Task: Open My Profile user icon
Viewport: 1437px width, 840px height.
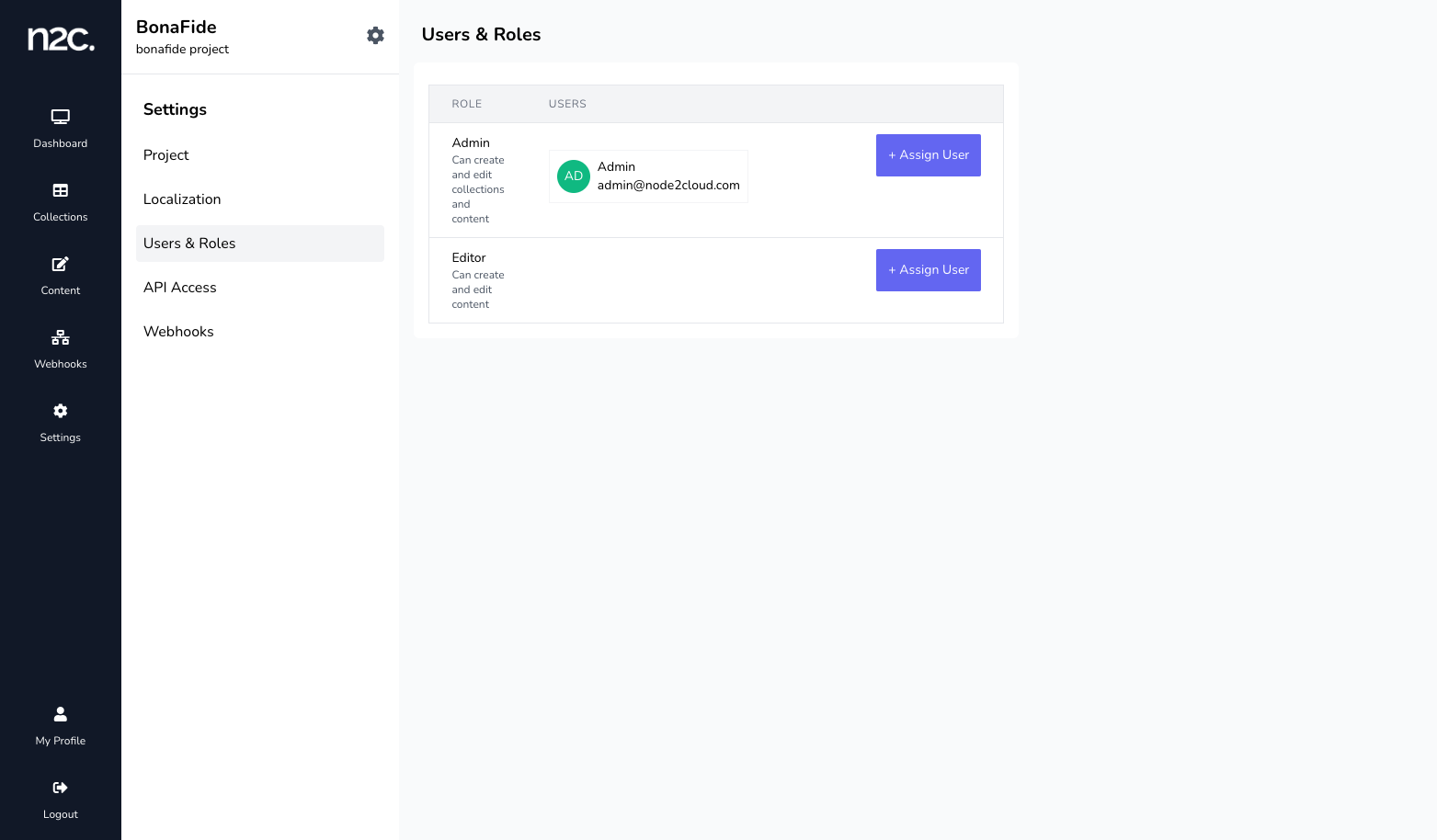Action: click(x=61, y=715)
